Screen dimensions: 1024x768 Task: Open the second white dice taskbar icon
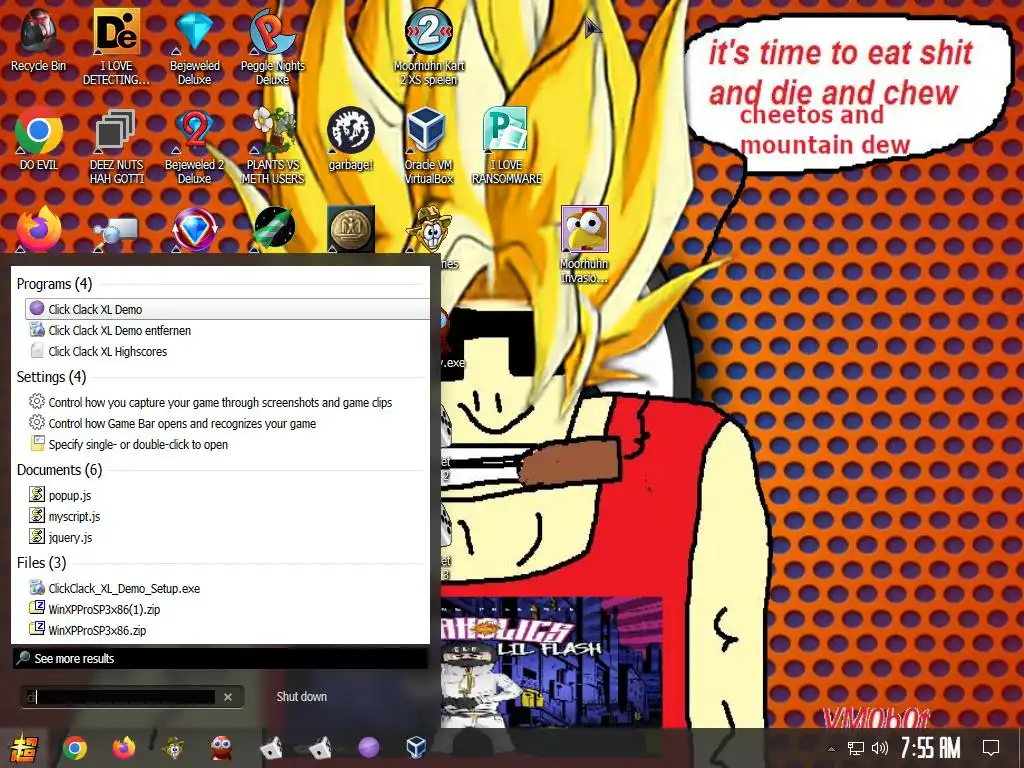(320, 748)
